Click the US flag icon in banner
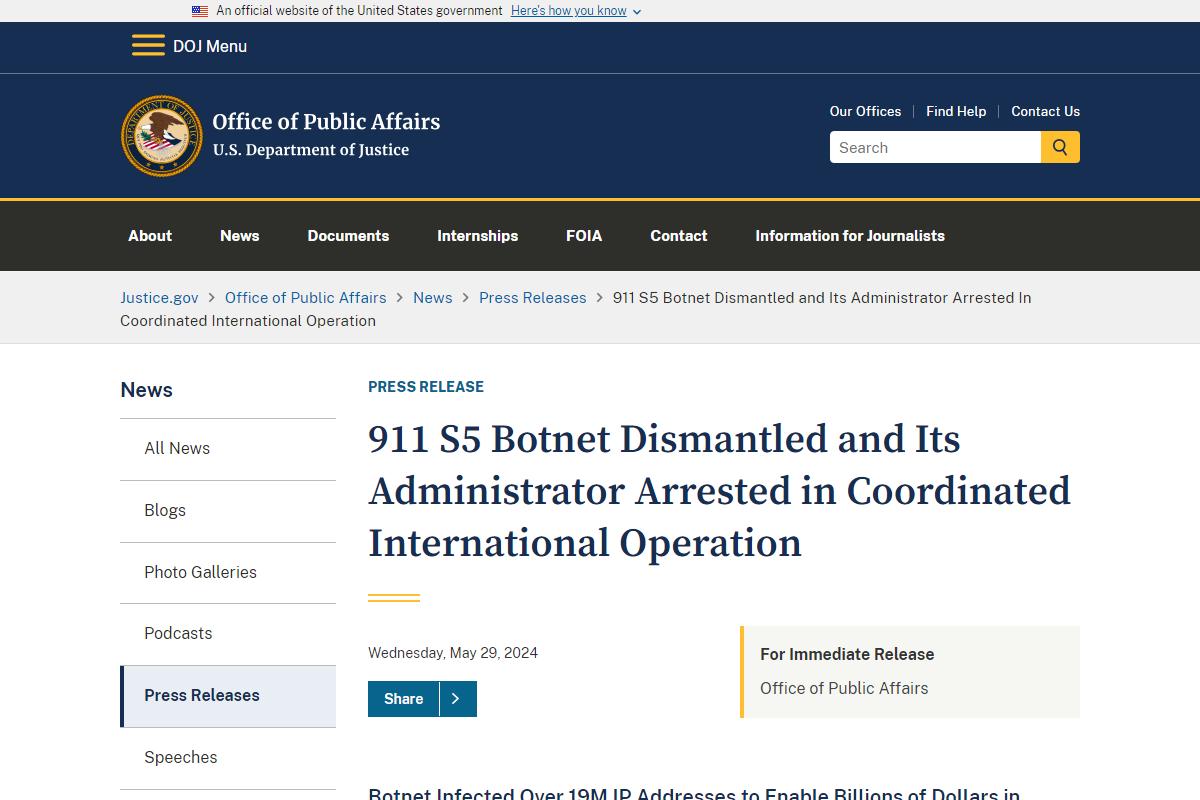The width and height of the screenshot is (1200, 800). (200, 11)
